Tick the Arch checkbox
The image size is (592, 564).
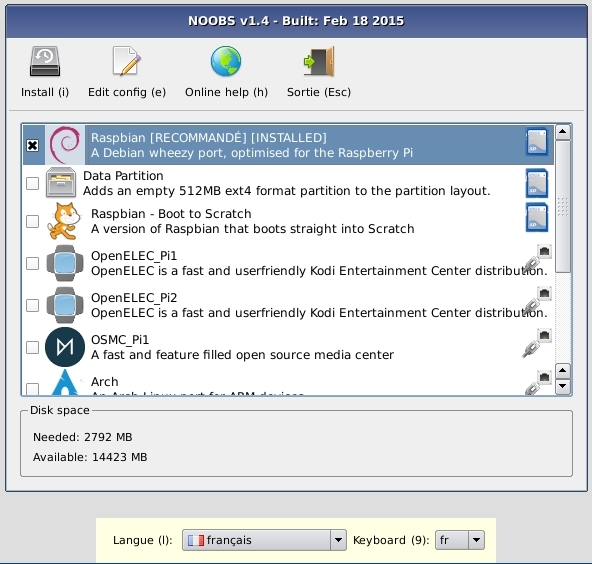[x=32, y=389]
